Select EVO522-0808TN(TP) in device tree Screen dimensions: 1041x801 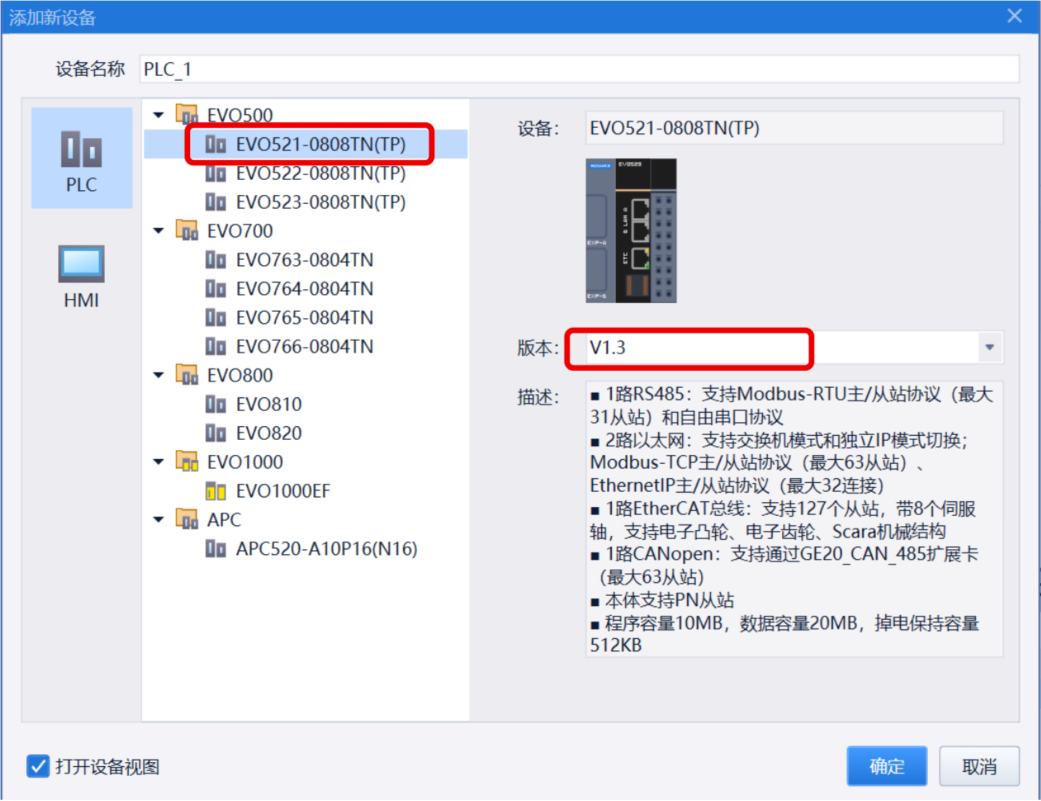tap(320, 173)
